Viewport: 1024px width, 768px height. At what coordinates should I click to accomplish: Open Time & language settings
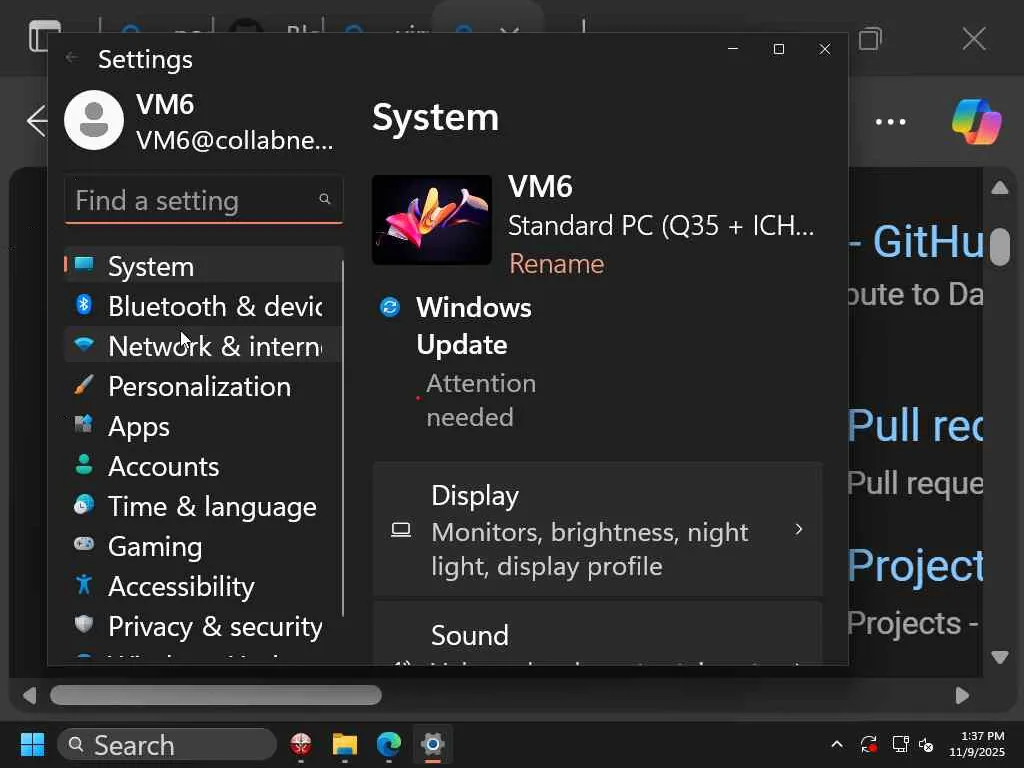tap(211, 506)
